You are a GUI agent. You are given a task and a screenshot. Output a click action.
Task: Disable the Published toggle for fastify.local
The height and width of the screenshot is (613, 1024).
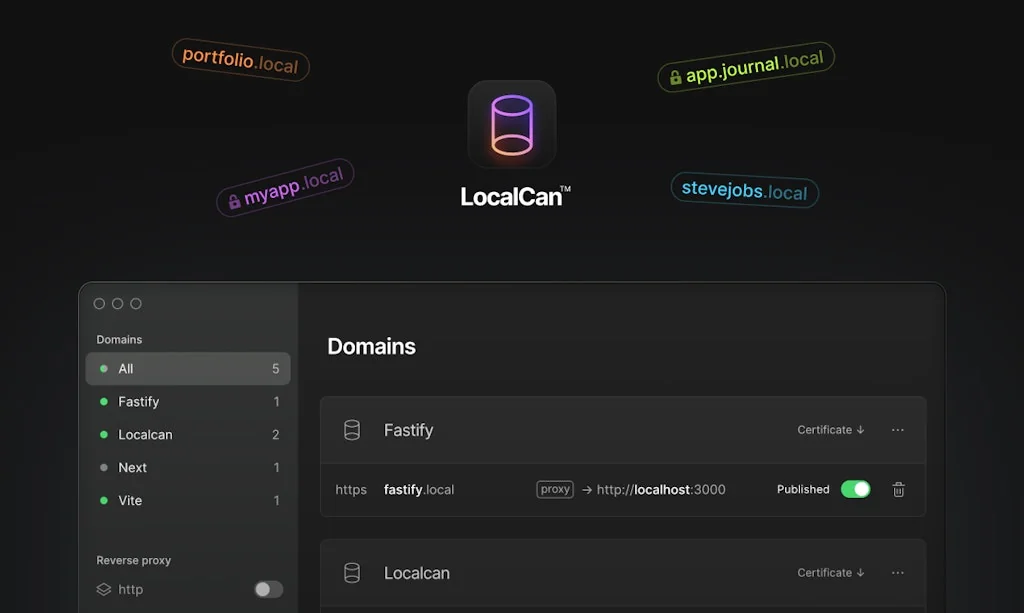pos(856,489)
